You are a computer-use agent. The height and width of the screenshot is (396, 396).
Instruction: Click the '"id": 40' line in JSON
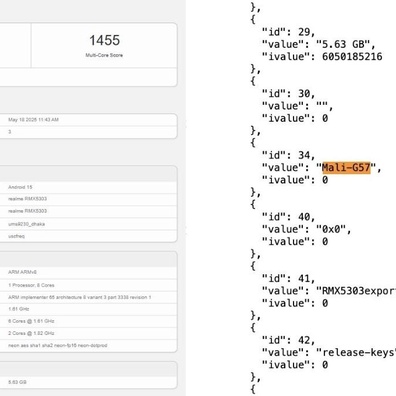[288, 217]
